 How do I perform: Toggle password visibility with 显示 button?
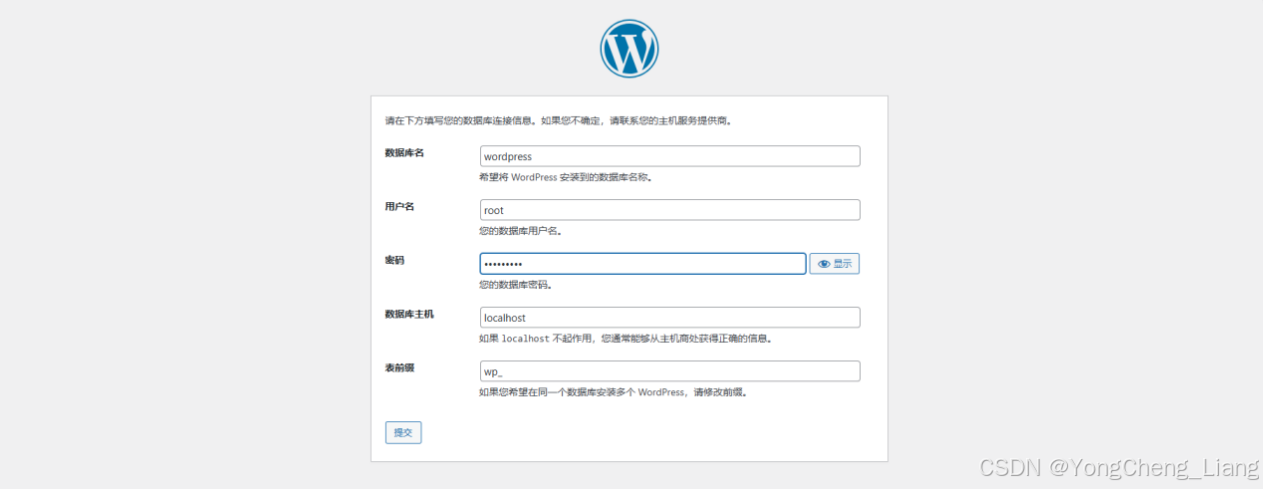pyautogui.click(x=835, y=264)
